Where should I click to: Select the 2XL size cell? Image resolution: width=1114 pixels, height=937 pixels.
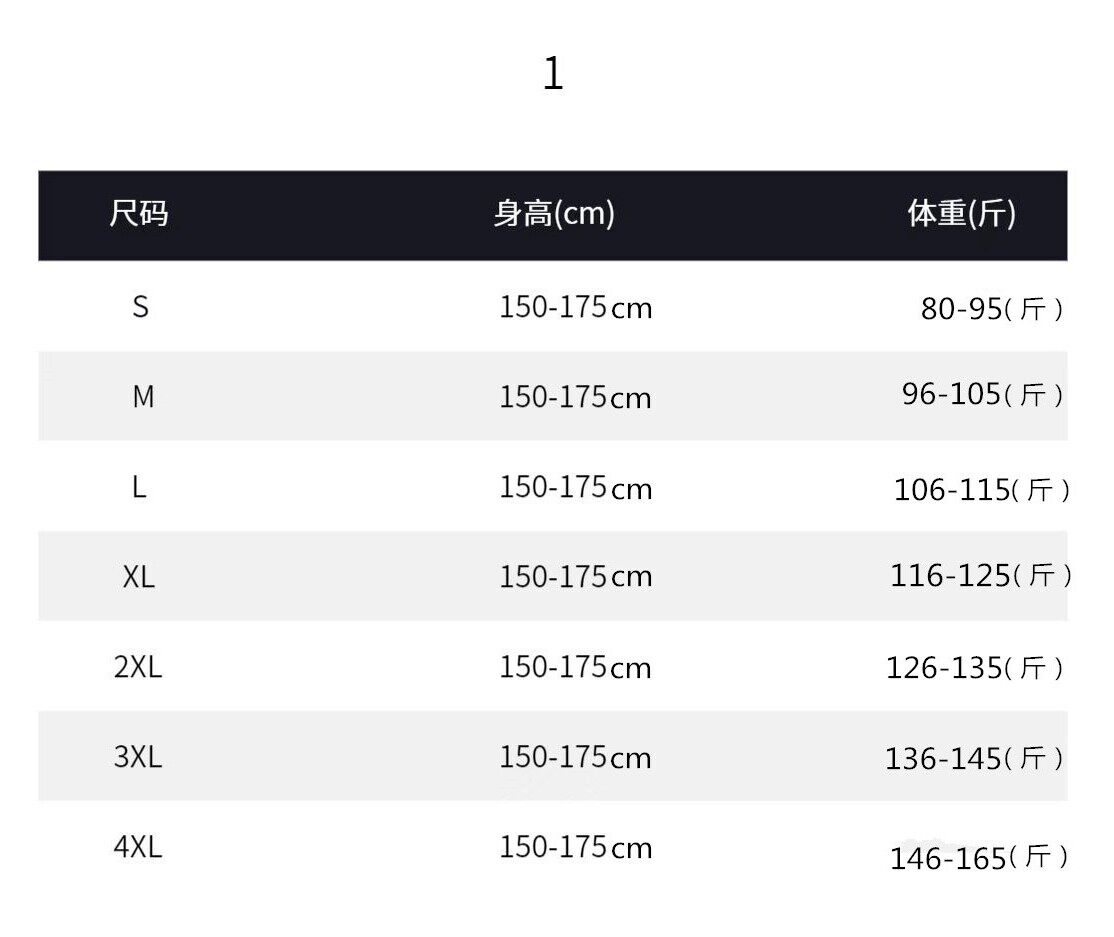[x=138, y=667]
